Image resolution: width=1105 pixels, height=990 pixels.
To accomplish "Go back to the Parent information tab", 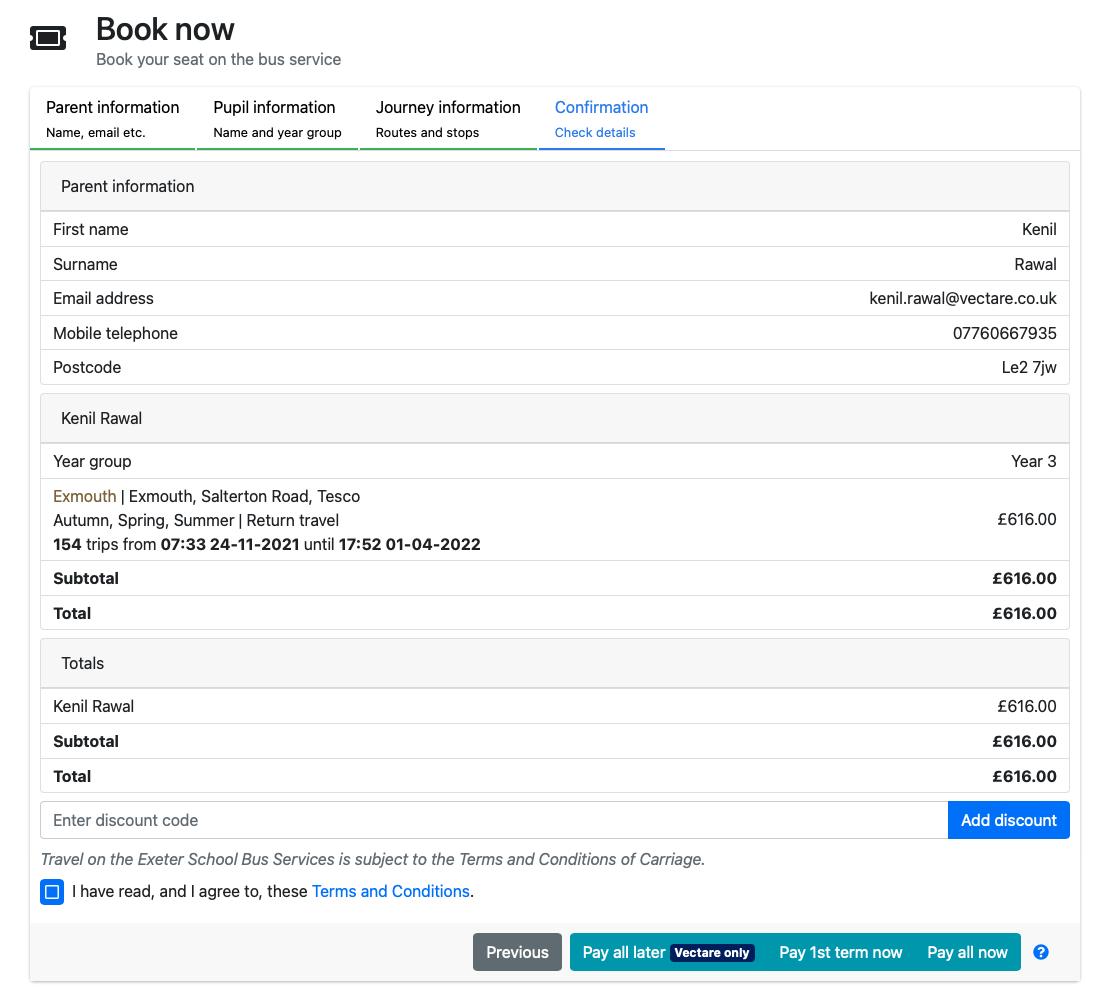I will coord(112,118).
